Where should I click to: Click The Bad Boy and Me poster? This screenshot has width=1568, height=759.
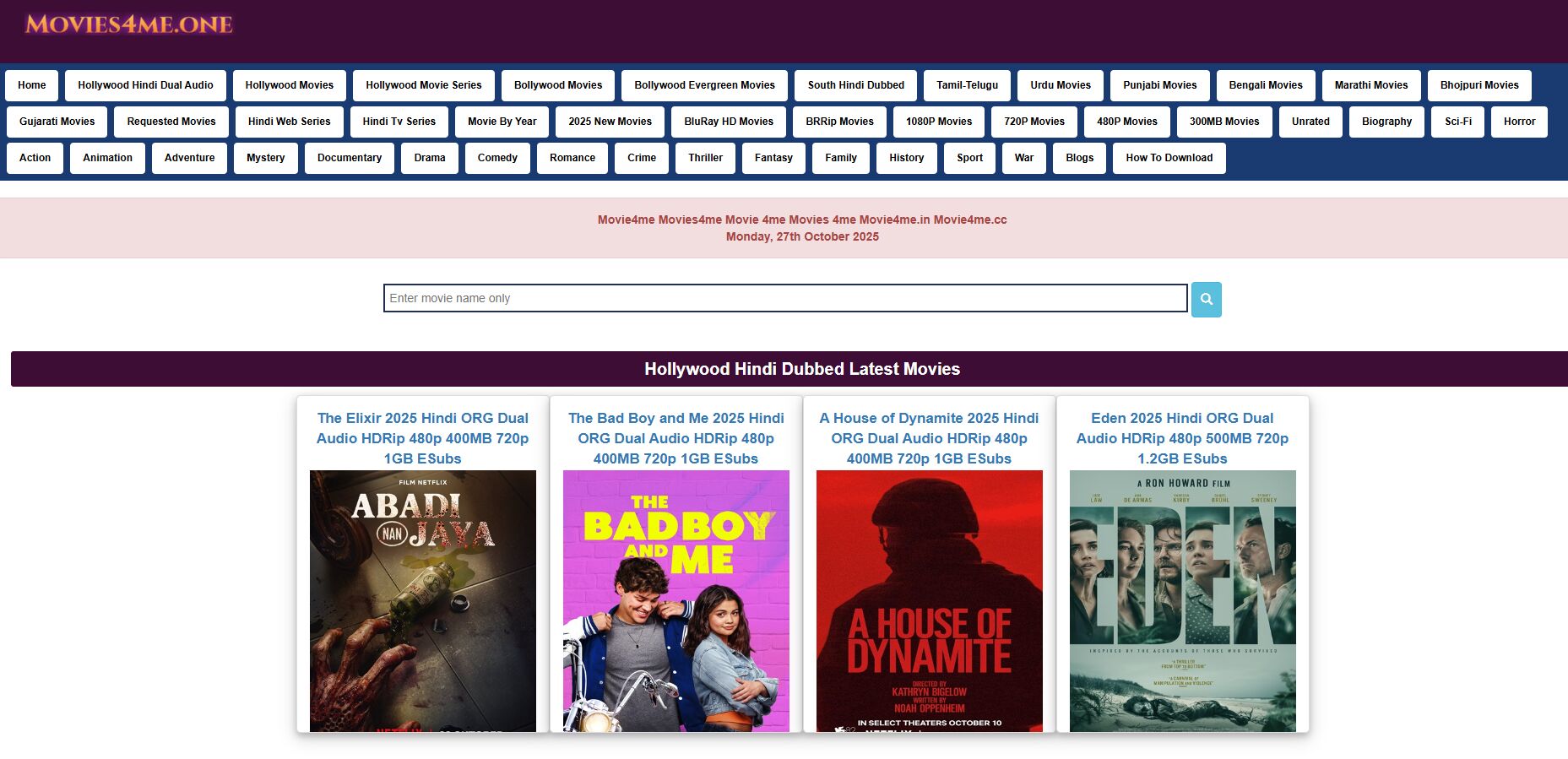pyautogui.click(x=676, y=601)
